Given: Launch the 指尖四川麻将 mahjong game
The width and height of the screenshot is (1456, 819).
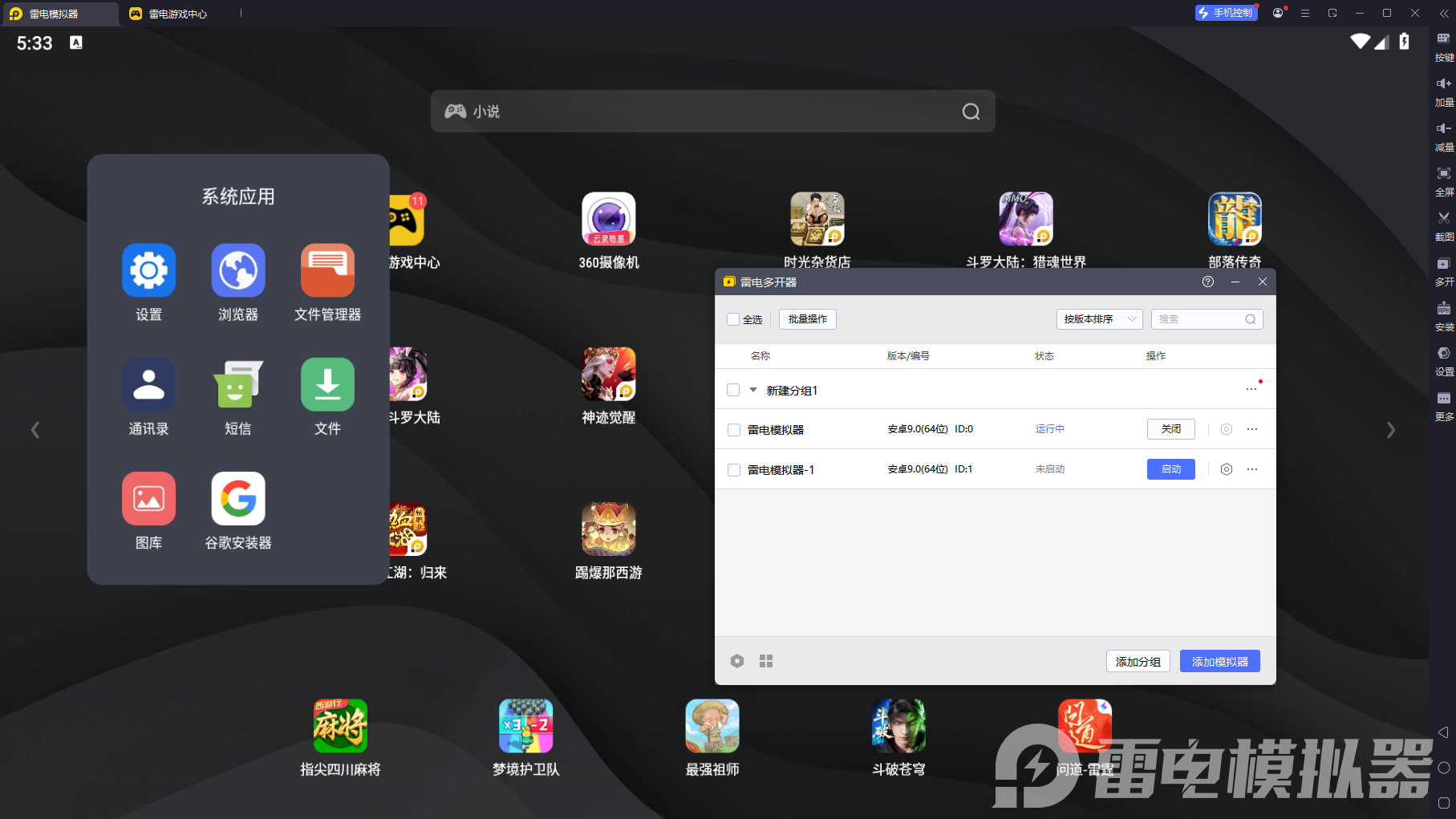Looking at the screenshot, I should [340, 726].
